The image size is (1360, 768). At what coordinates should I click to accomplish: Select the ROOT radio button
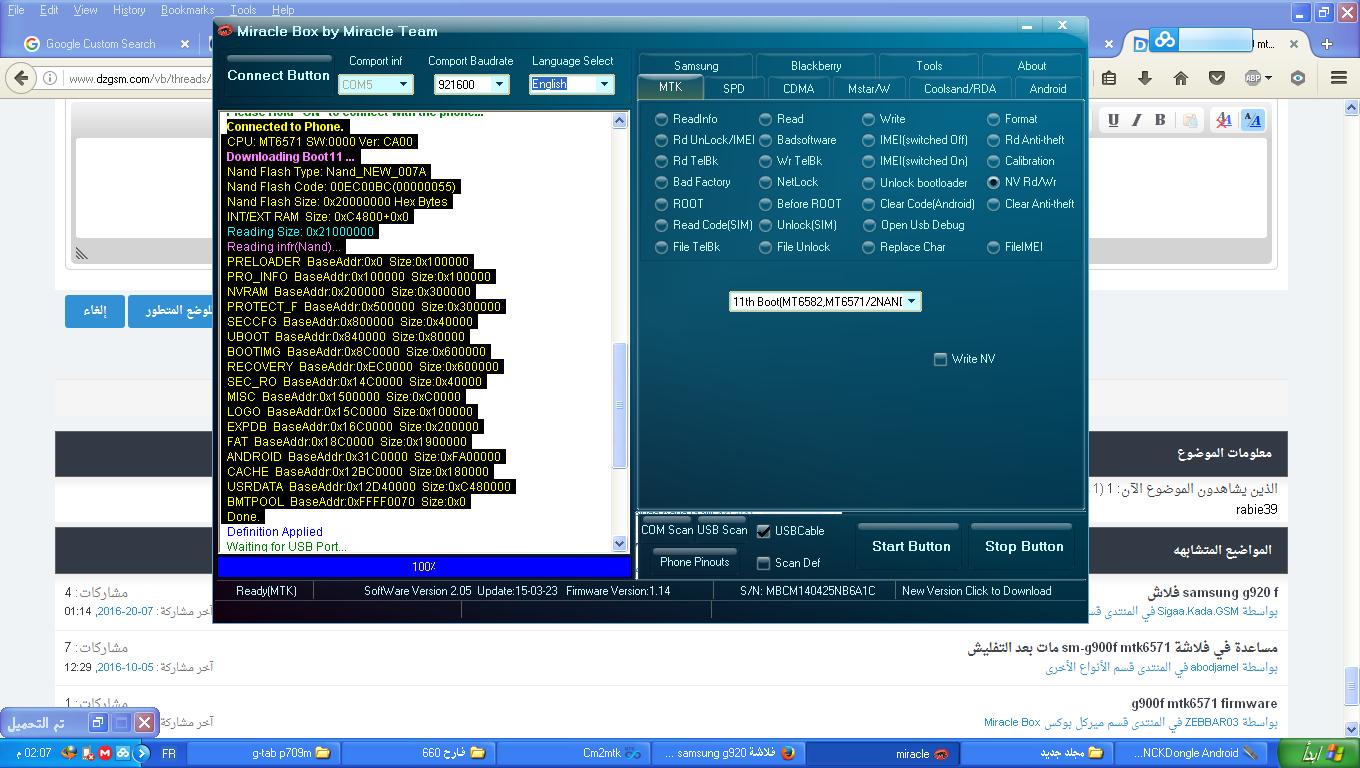pyautogui.click(x=661, y=204)
